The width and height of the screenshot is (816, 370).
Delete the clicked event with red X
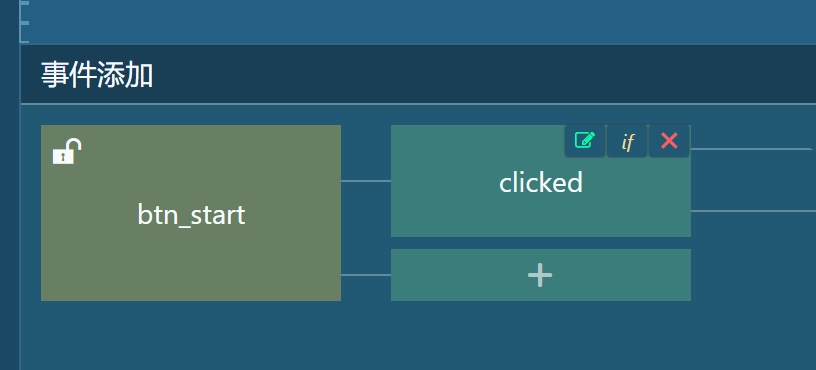coord(669,141)
